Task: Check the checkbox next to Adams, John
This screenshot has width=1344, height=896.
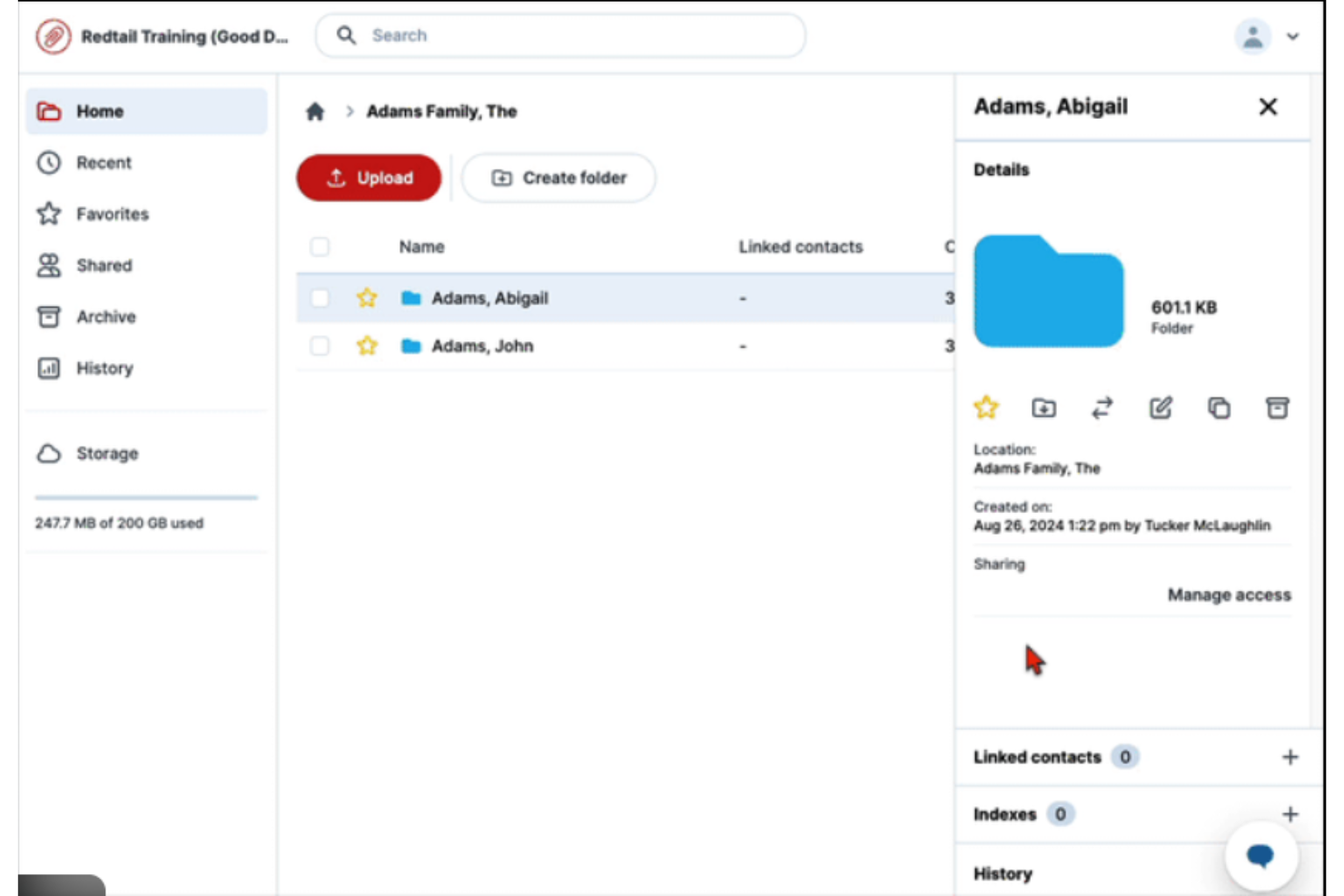Action: (320, 346)
